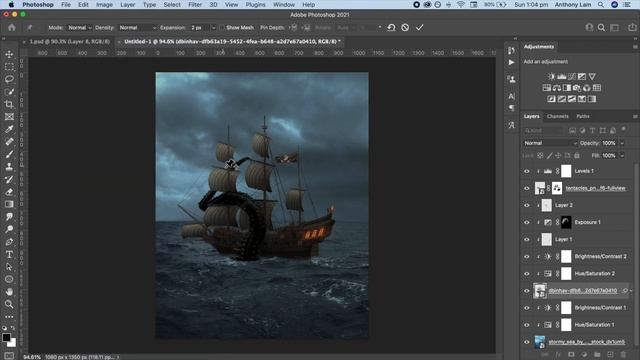Open the Share icon in options bar

(x=632, y=27)
